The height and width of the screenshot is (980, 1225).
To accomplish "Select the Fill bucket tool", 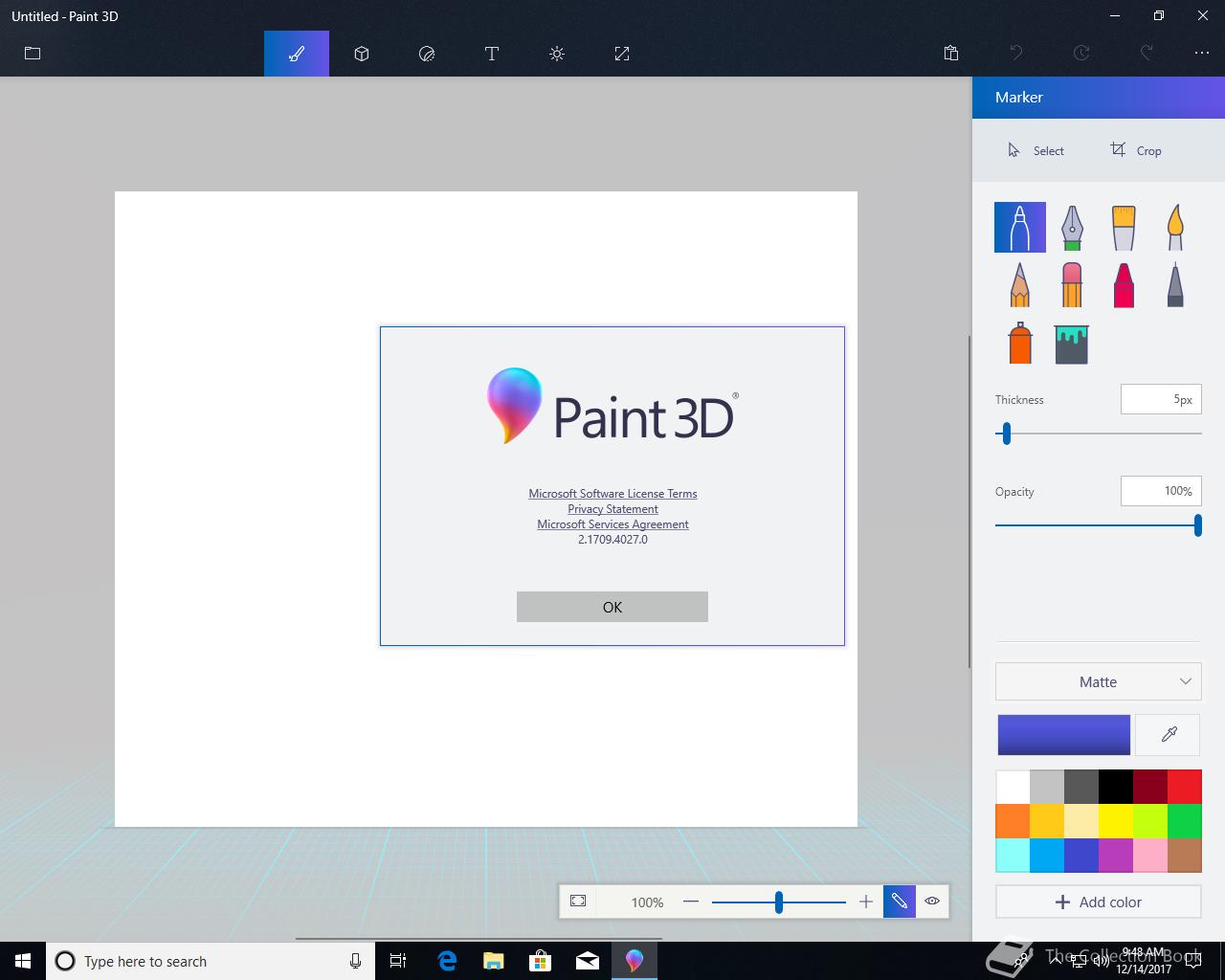I will [x=1072, y=345].
